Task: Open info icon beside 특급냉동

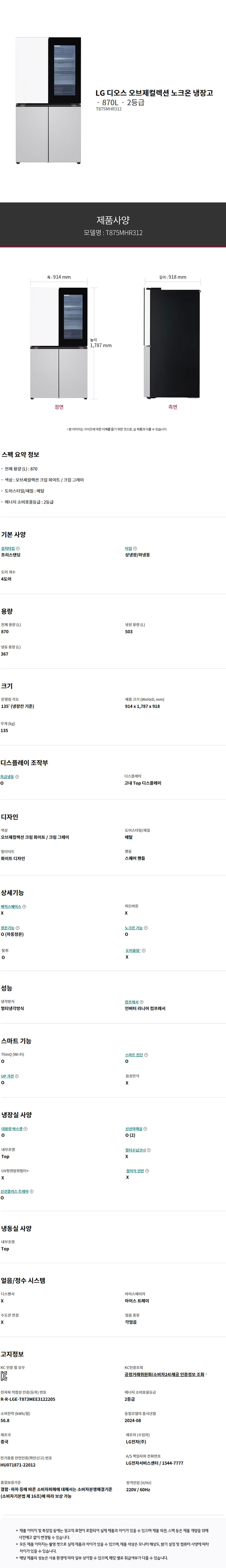Action: pos(17,777)
